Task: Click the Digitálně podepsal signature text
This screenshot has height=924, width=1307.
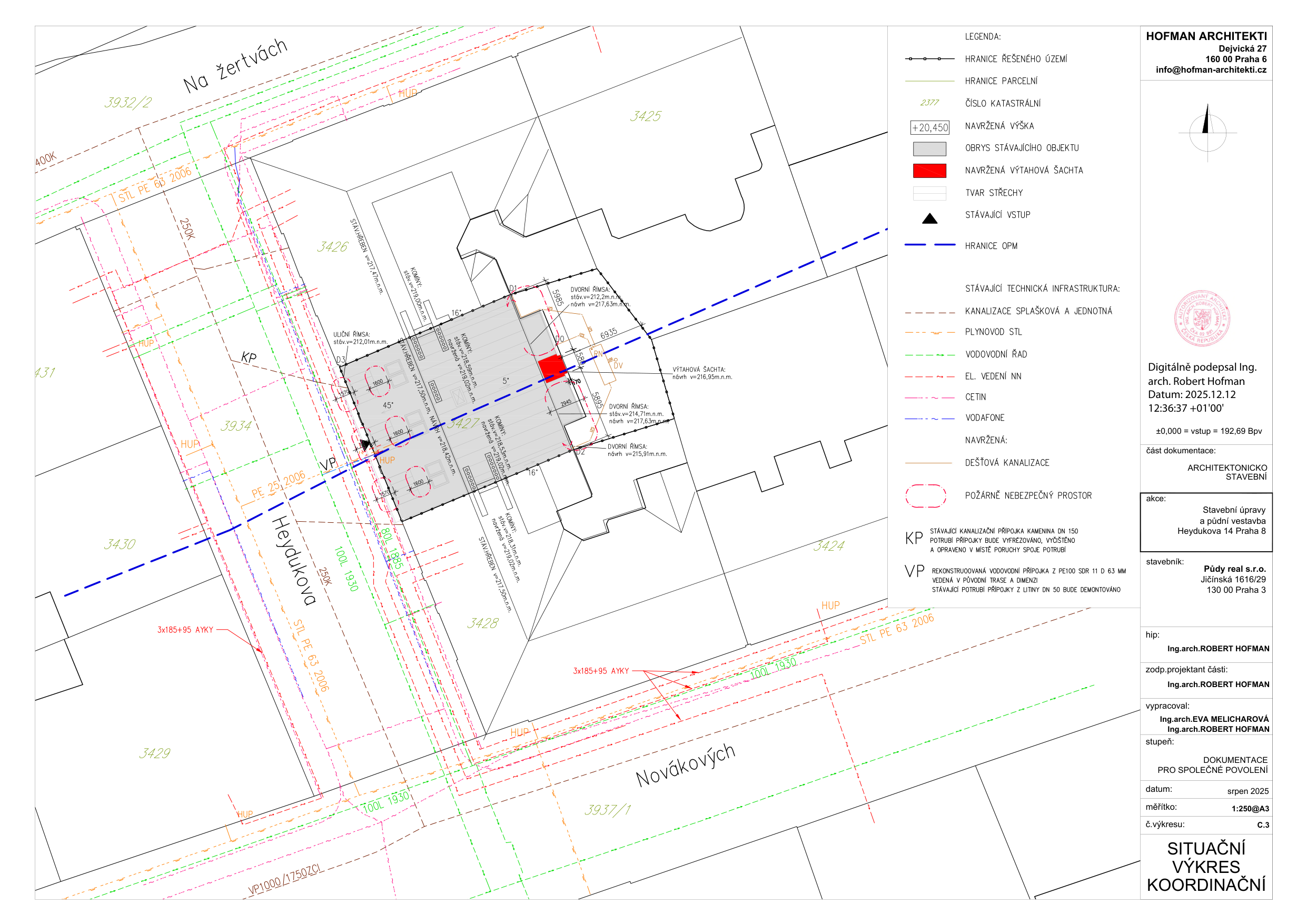Action: click(1202, 388)
